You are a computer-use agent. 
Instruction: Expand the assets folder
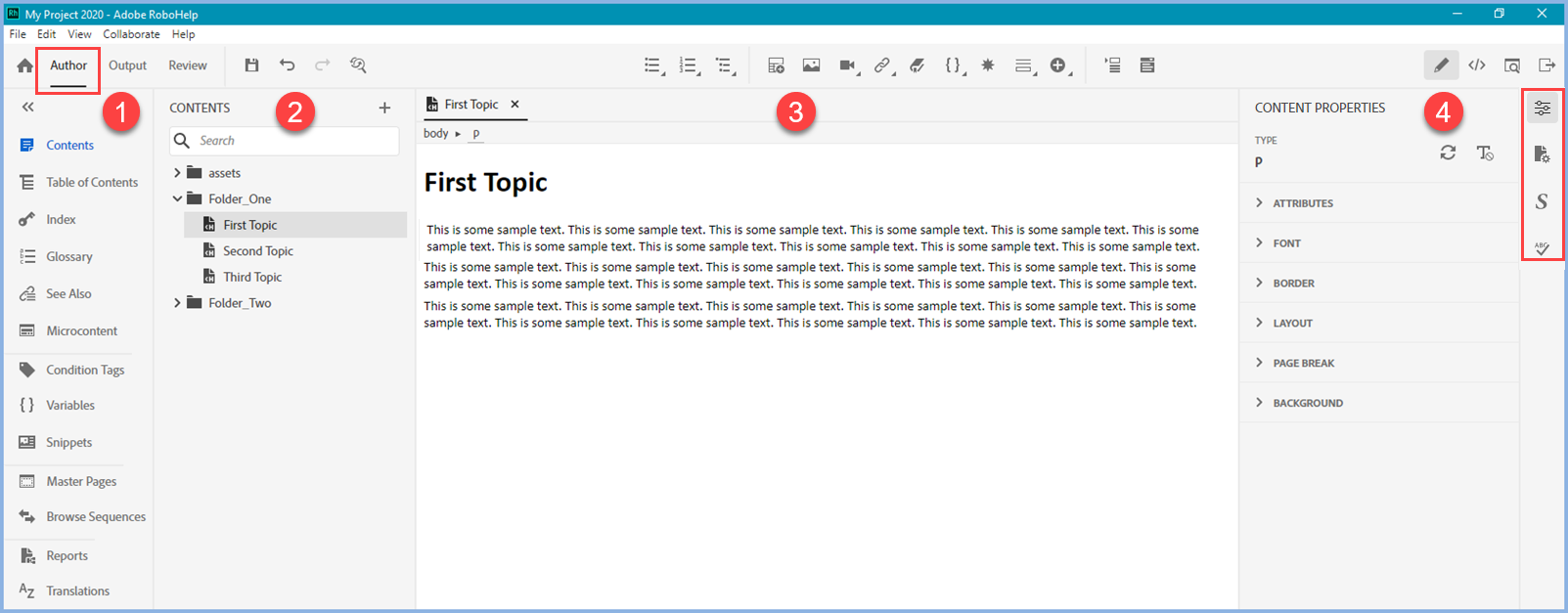177,173
